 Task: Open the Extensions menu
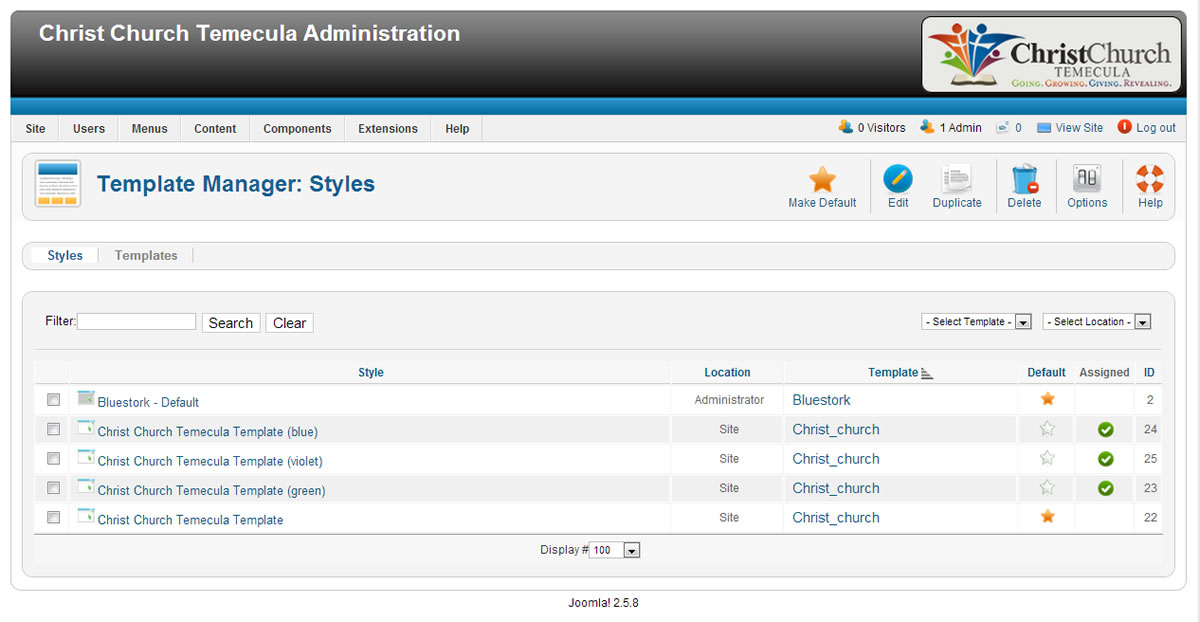(x=388, y=129)
